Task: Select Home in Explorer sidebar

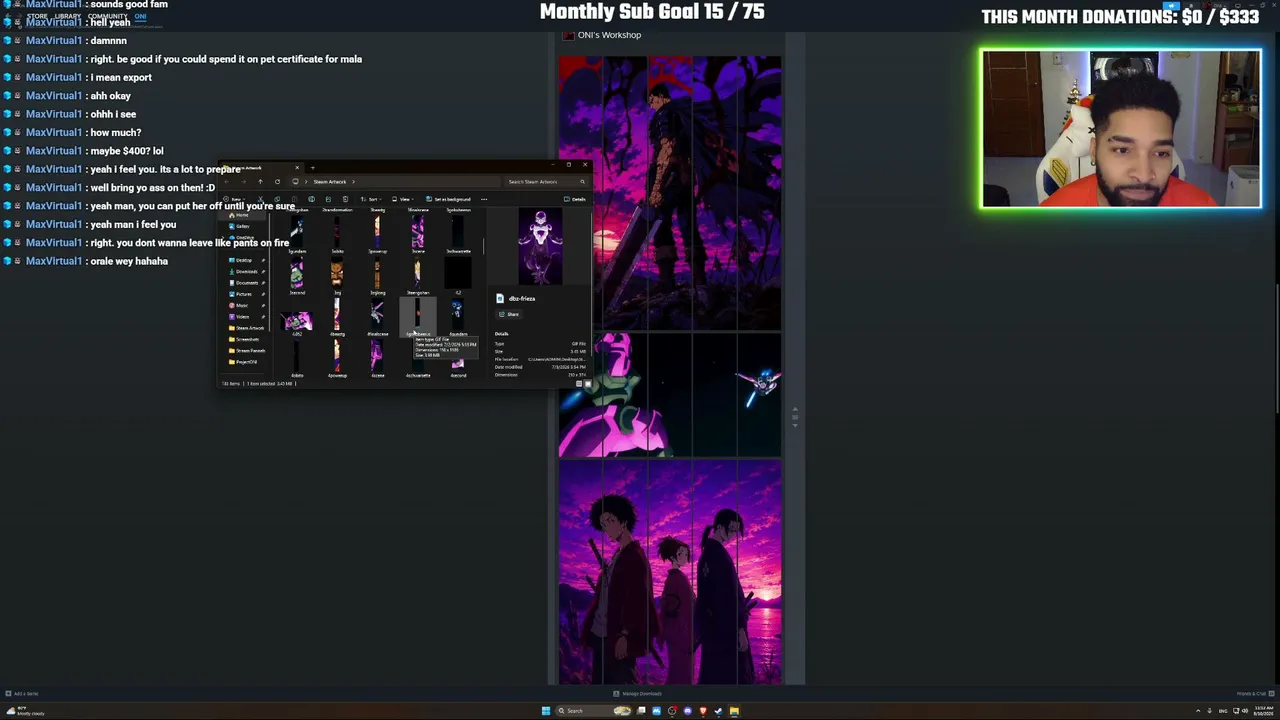Action: (240, 215)
